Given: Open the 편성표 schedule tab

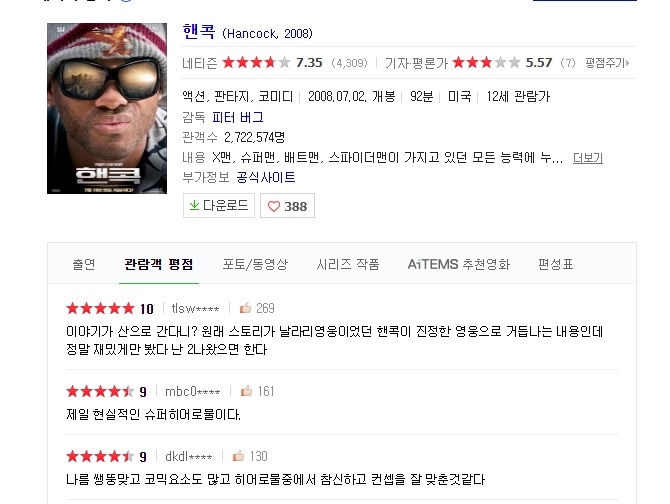Looking at the screenshot, I should [x=555, y=264].
